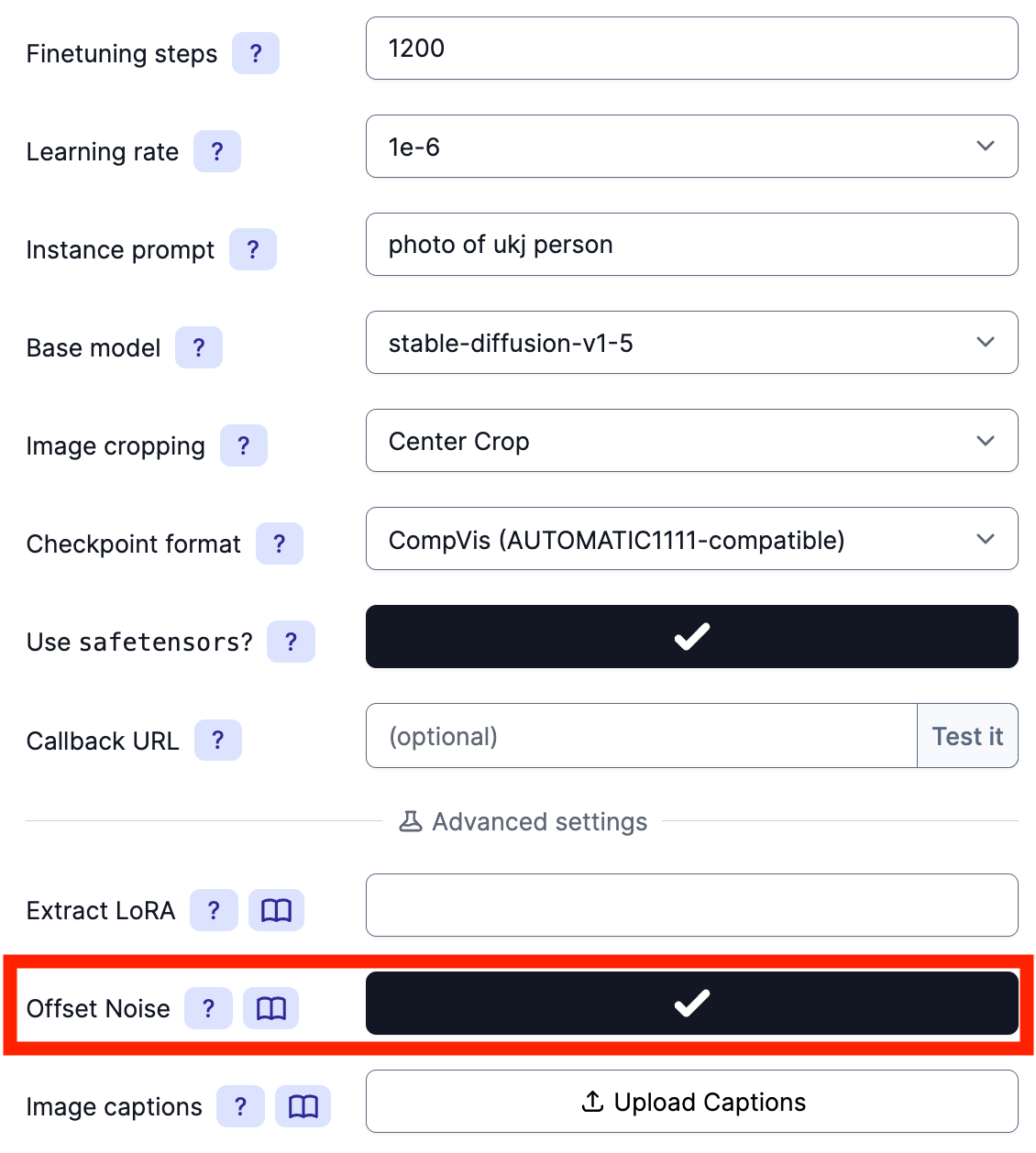Show help for Image cropping
This screenshot has width=1036, height=1153.
[x=243, y=445]
